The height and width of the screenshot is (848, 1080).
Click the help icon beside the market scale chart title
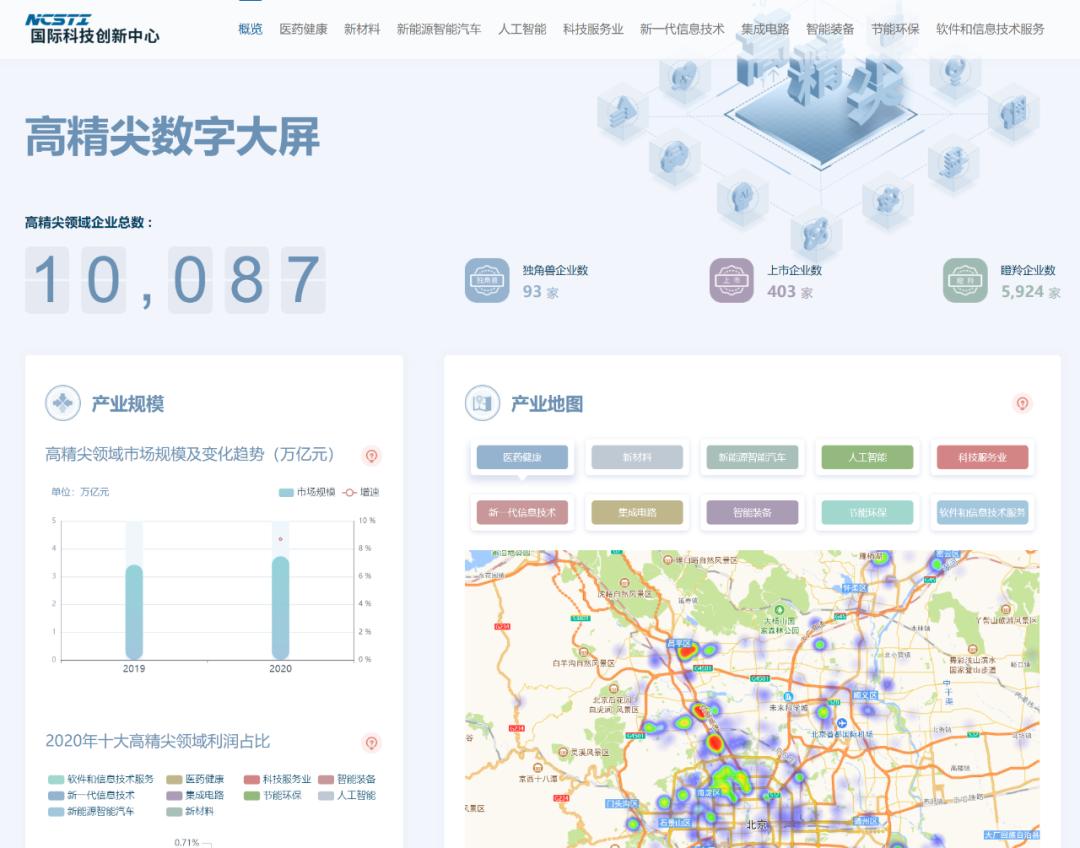pyautogui.click(x=373, y=456)
